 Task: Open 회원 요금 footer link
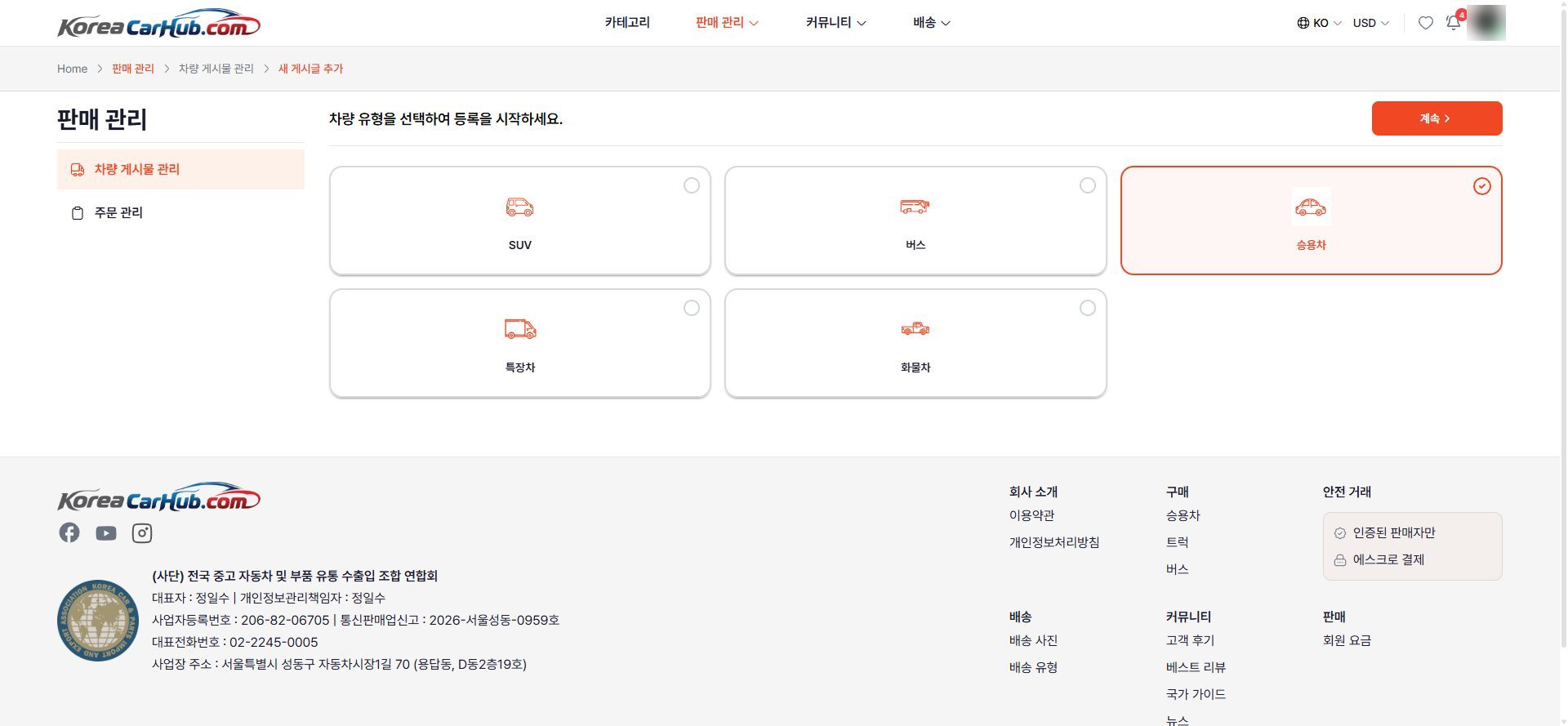tap(1347, 640)
